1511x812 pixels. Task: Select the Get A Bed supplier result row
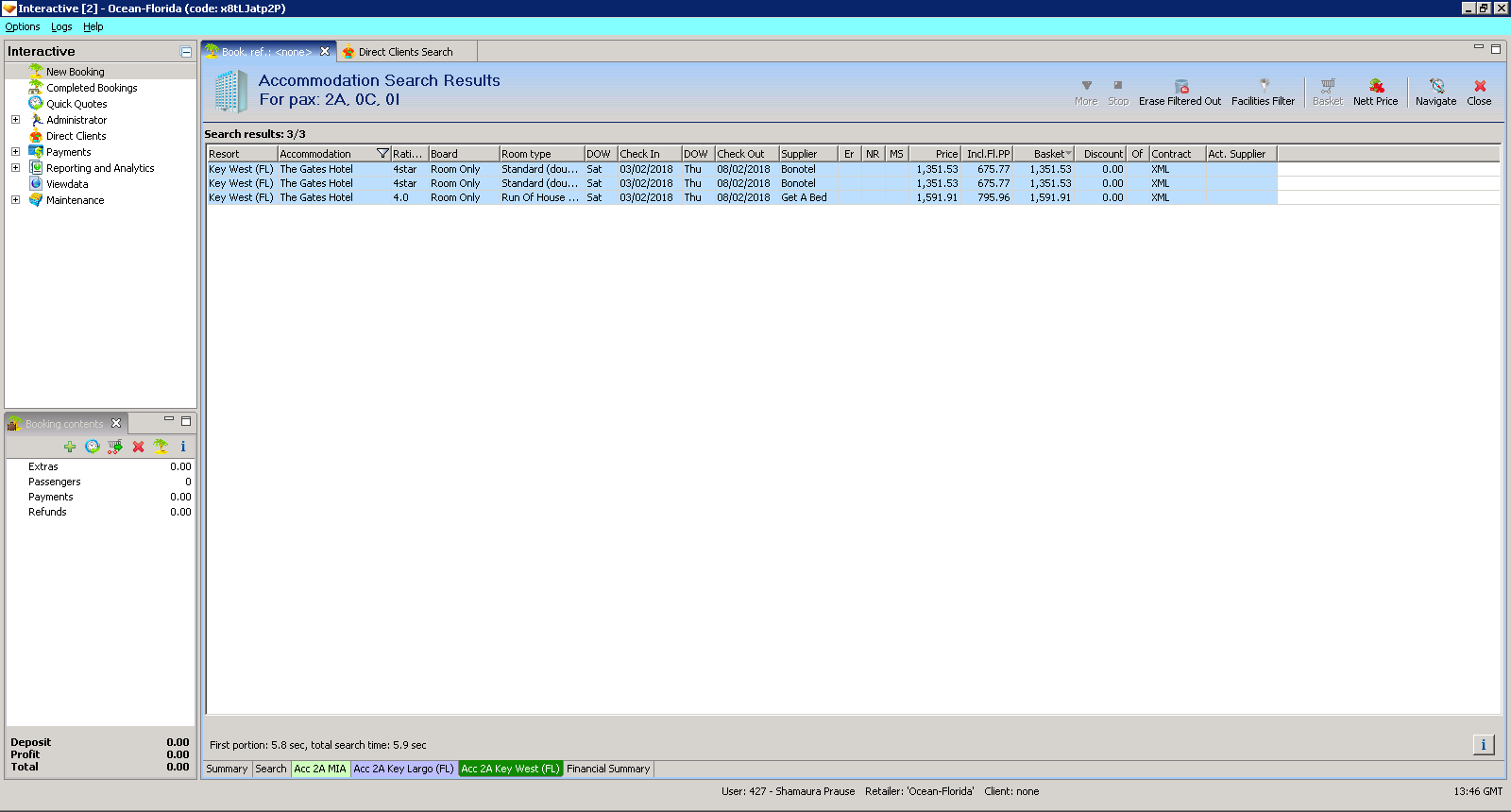pyautogui.click(x=741, y=197)
